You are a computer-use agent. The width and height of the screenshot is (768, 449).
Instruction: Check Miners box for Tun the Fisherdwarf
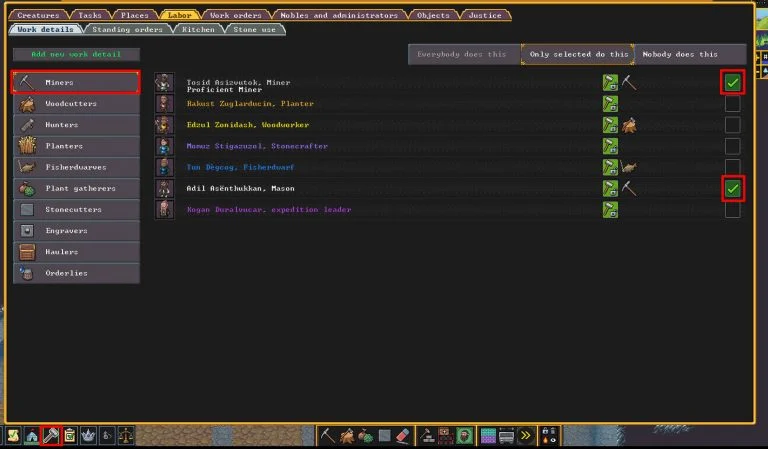click(x=733, y=167)
